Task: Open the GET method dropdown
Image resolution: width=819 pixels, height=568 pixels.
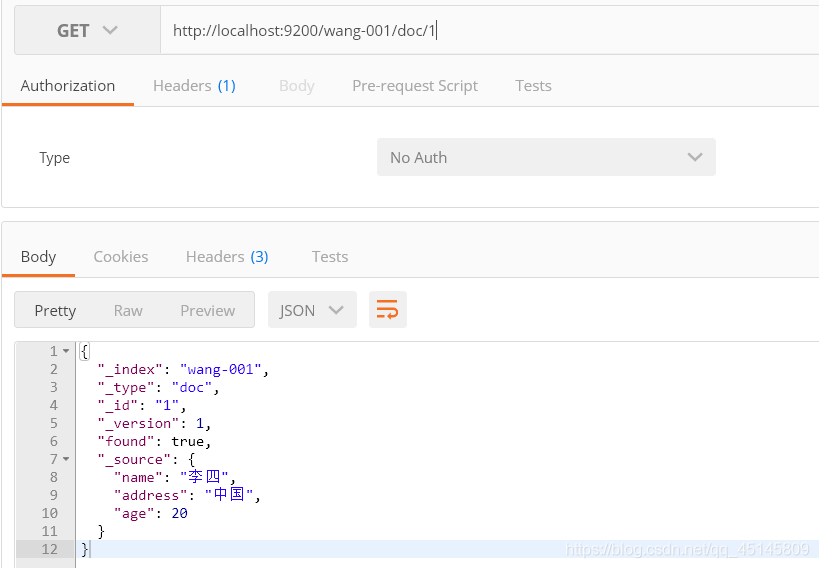Action: [x=87, y=31]
